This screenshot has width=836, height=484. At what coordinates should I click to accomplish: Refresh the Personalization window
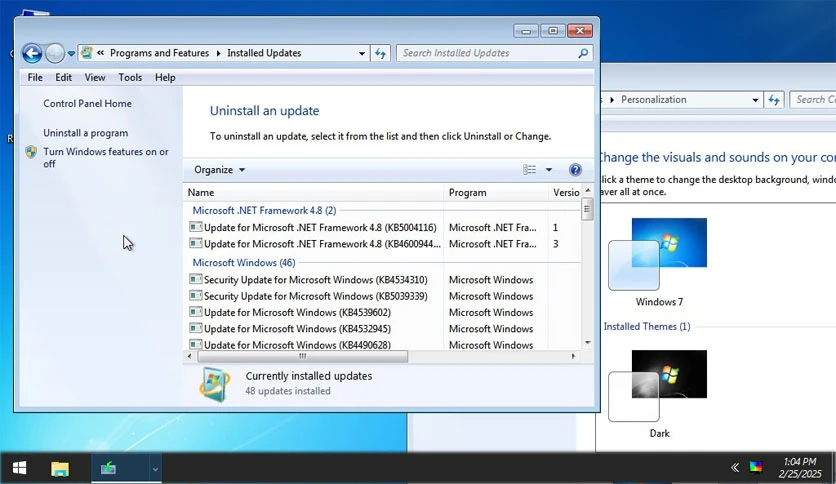click(x=774, y=100)
